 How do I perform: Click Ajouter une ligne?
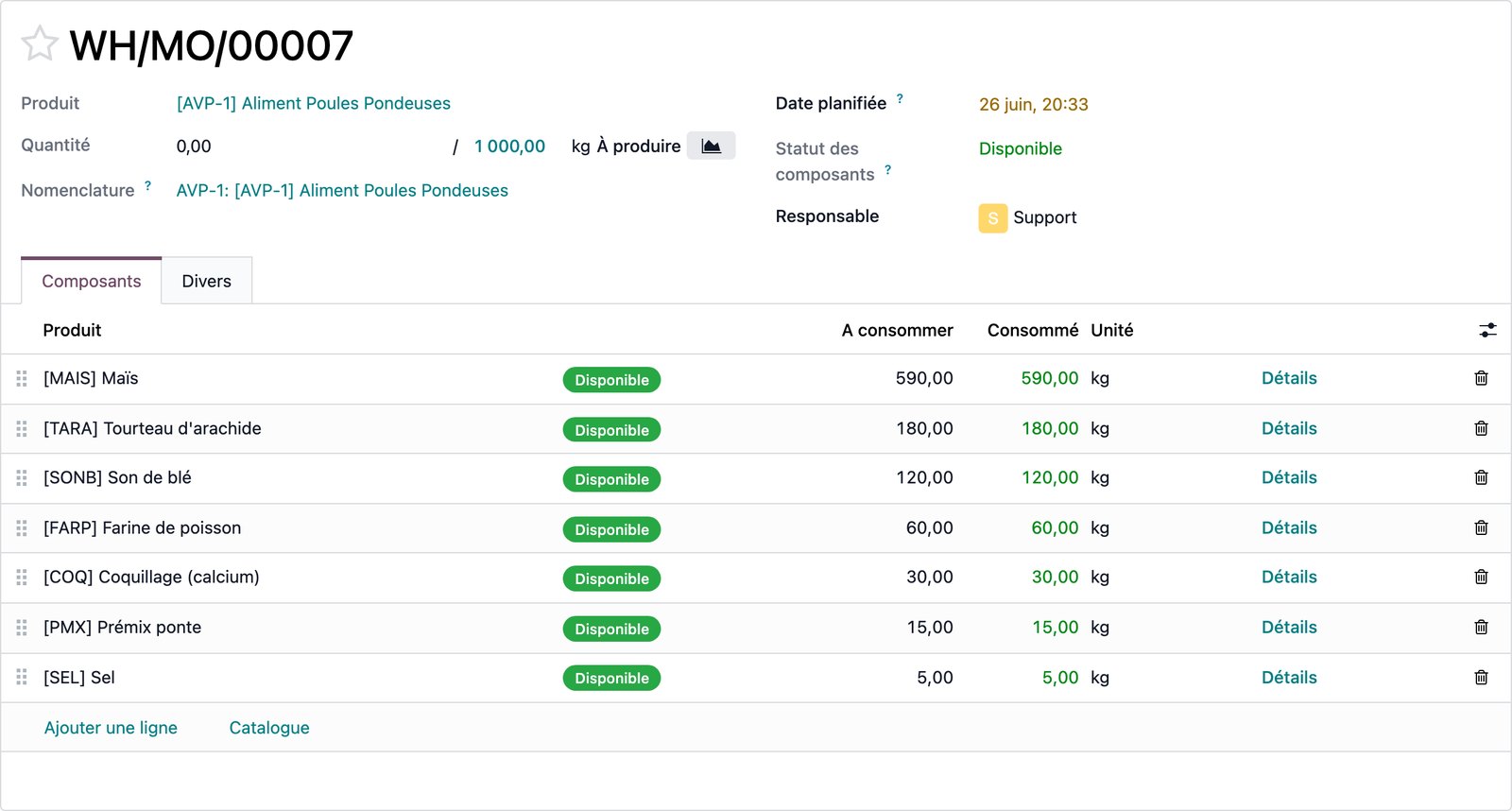click(111, 728)
